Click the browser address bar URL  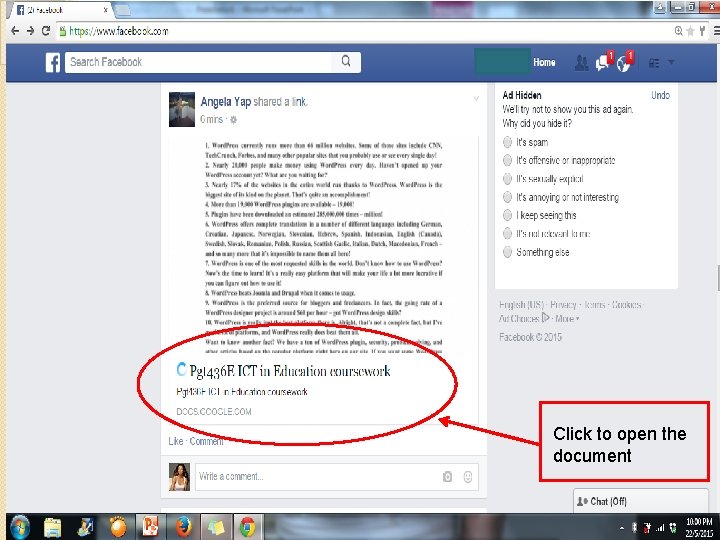[119, 31]
